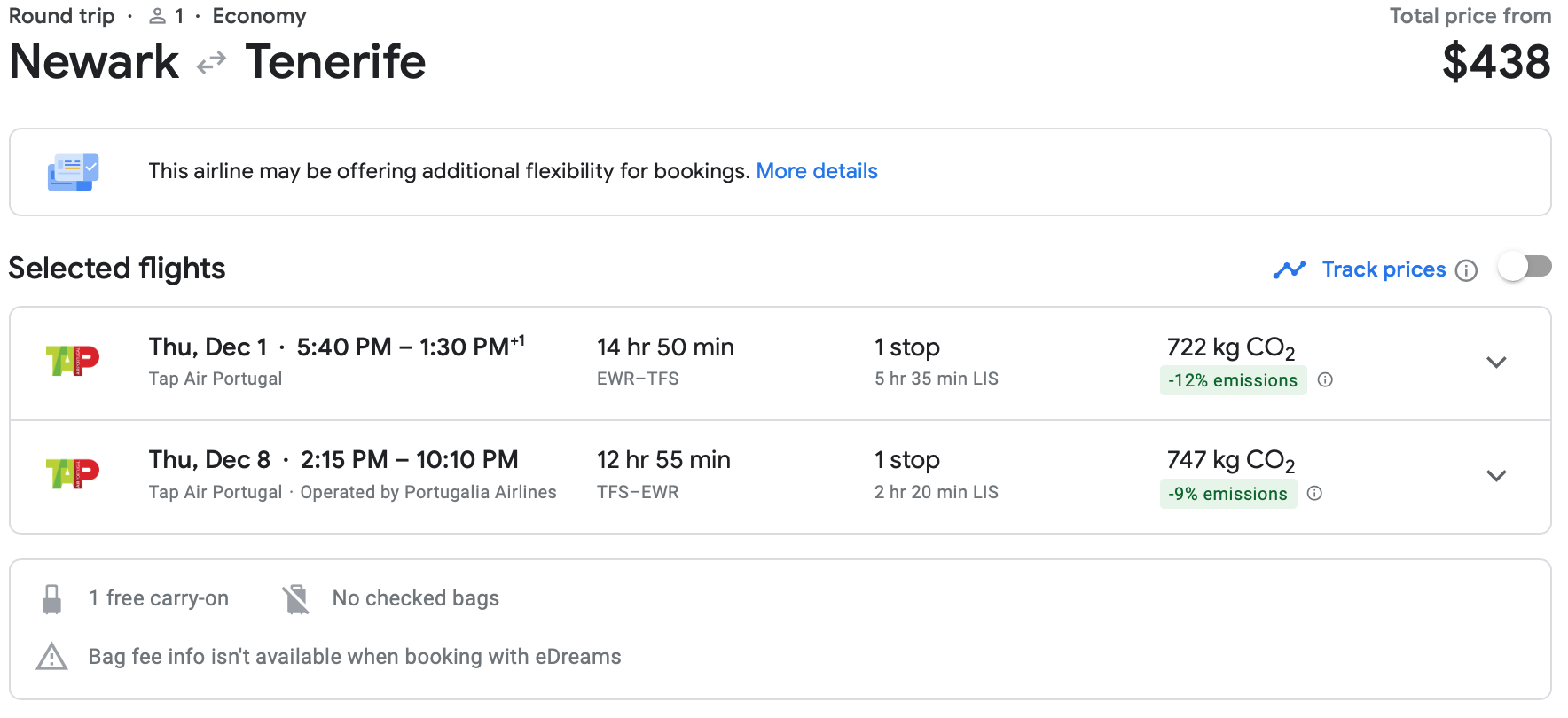1568x718 pixels.
Task: Click the flexibility booking ticket icon
Action: tap(73, 172)
